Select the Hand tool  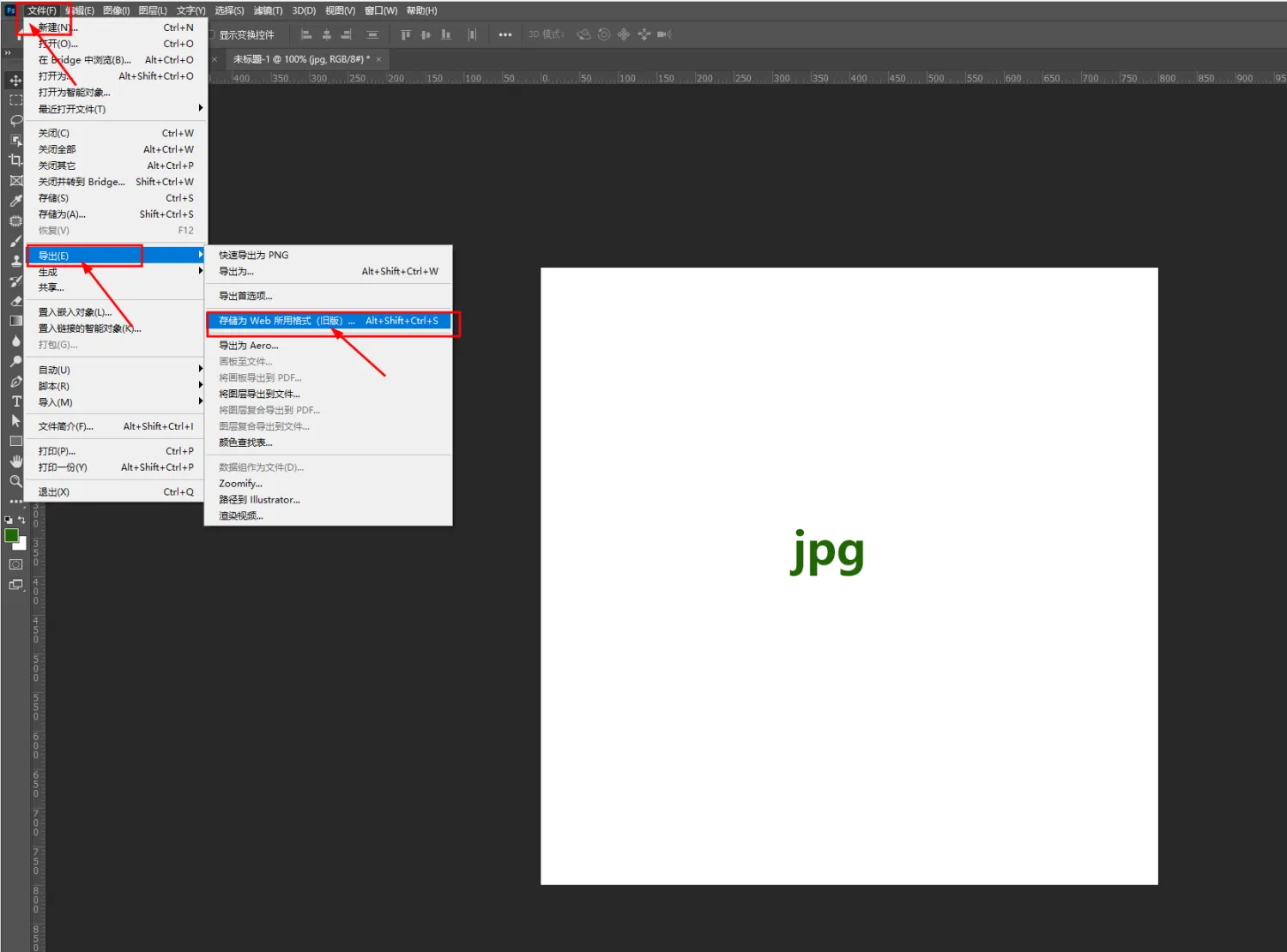[15, 461]
